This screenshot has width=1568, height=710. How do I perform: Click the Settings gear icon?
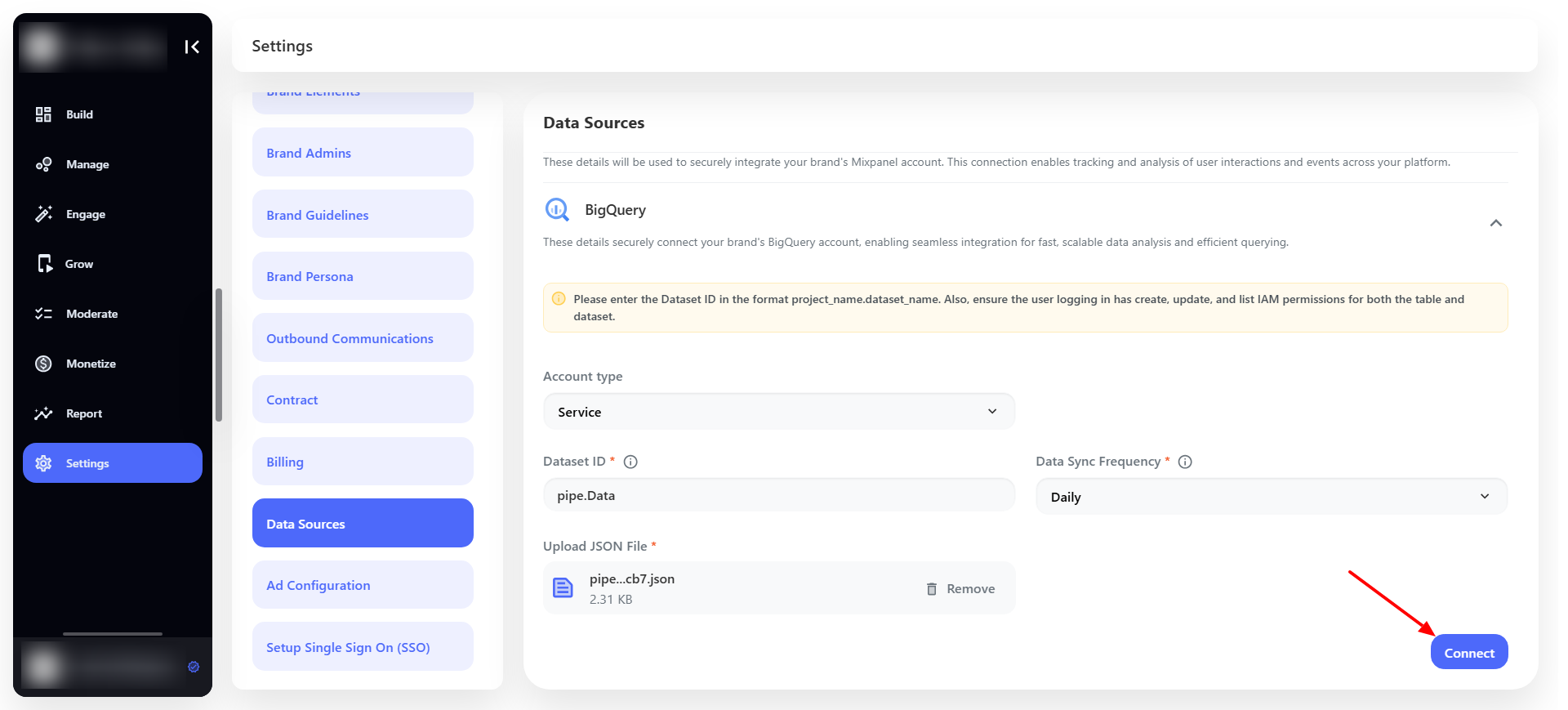pos(43,463)
